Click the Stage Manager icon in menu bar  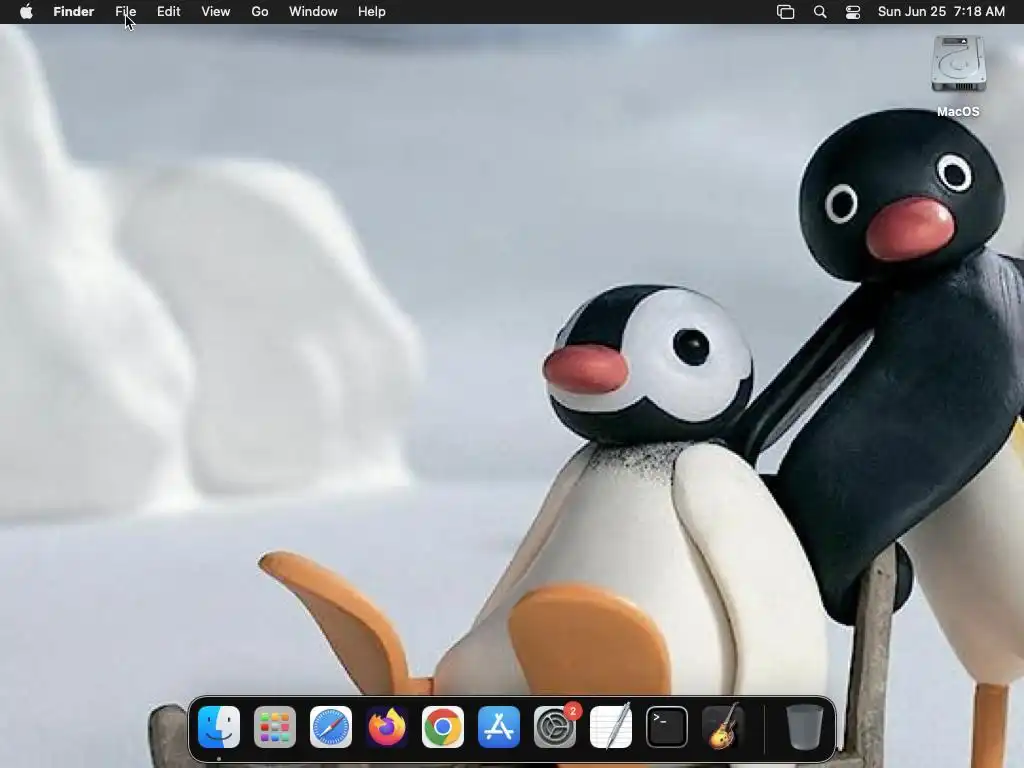point(786,12)
